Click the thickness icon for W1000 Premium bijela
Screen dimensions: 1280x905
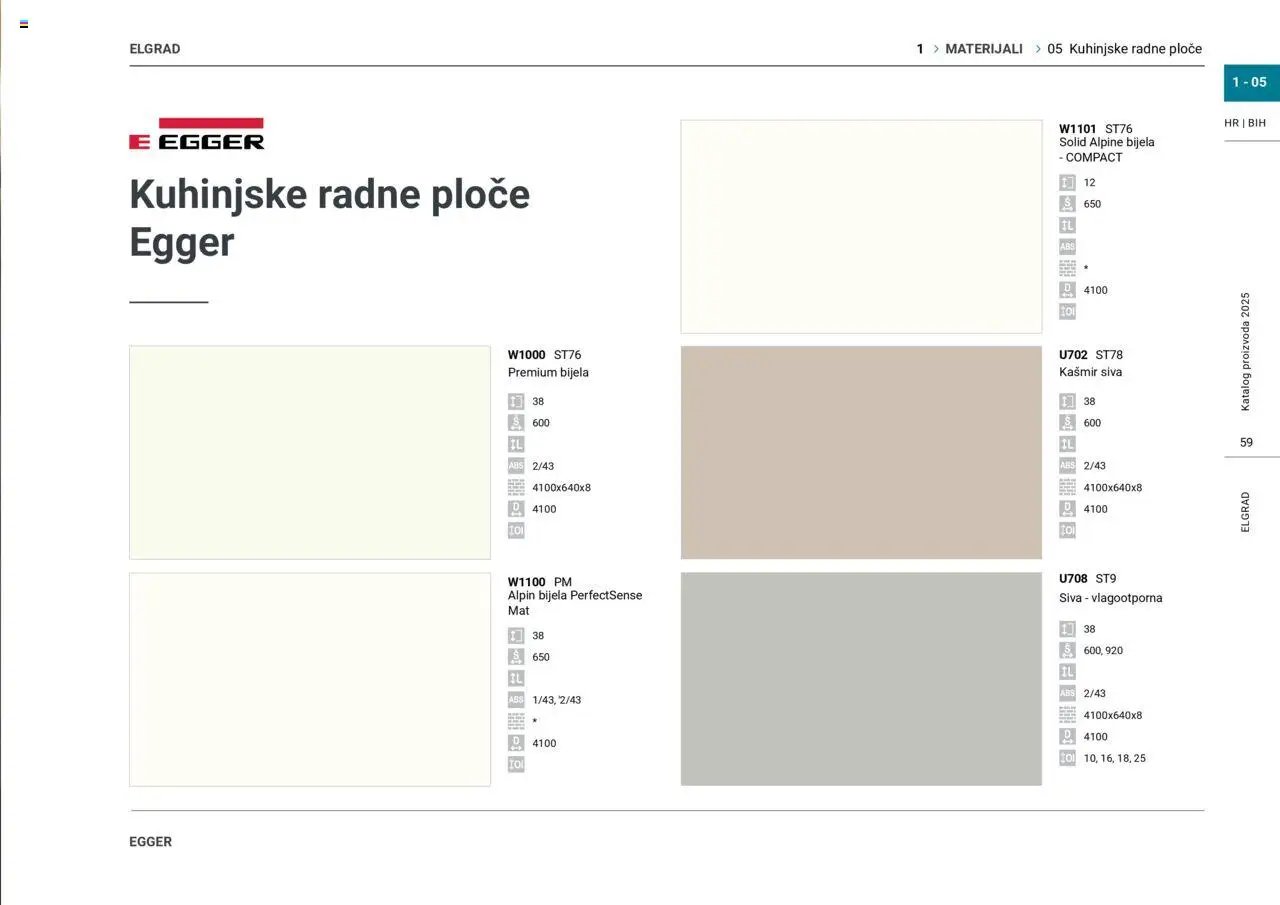pyautogui.click(x=516, y=401)
